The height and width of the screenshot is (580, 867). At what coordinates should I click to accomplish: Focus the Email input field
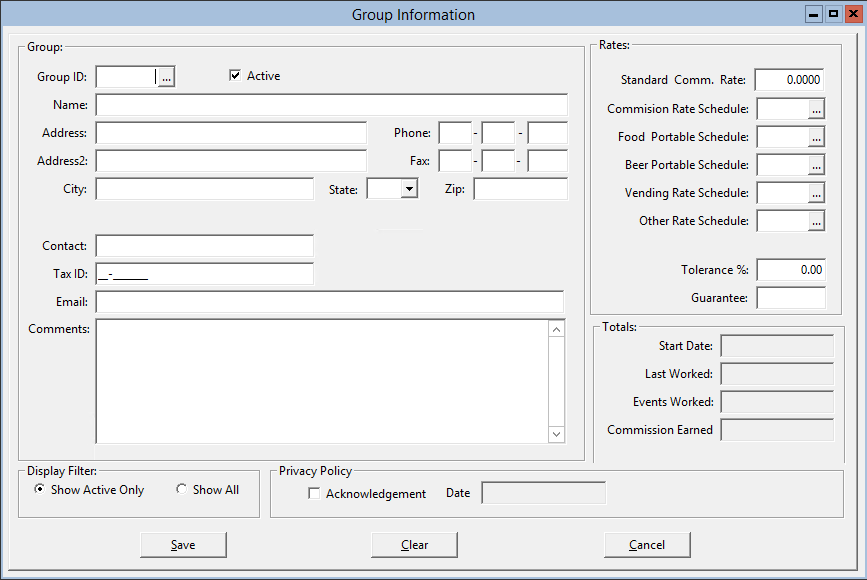pos(329,302)
